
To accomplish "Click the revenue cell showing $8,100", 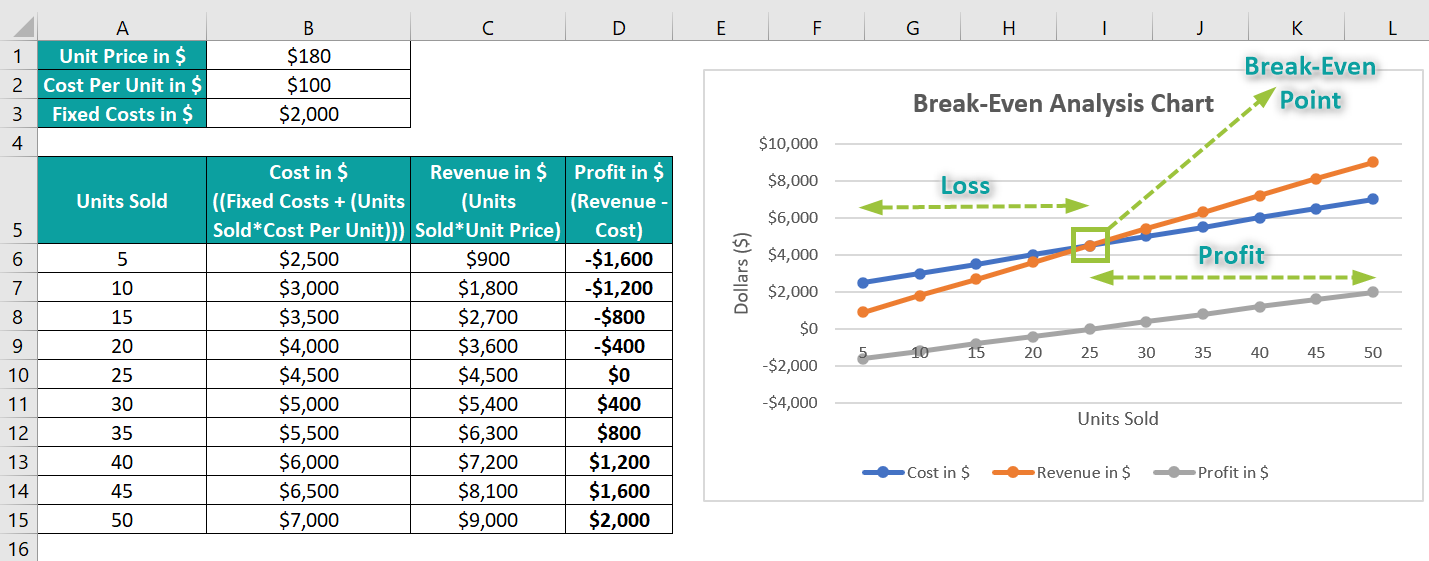I will (487, 491).
